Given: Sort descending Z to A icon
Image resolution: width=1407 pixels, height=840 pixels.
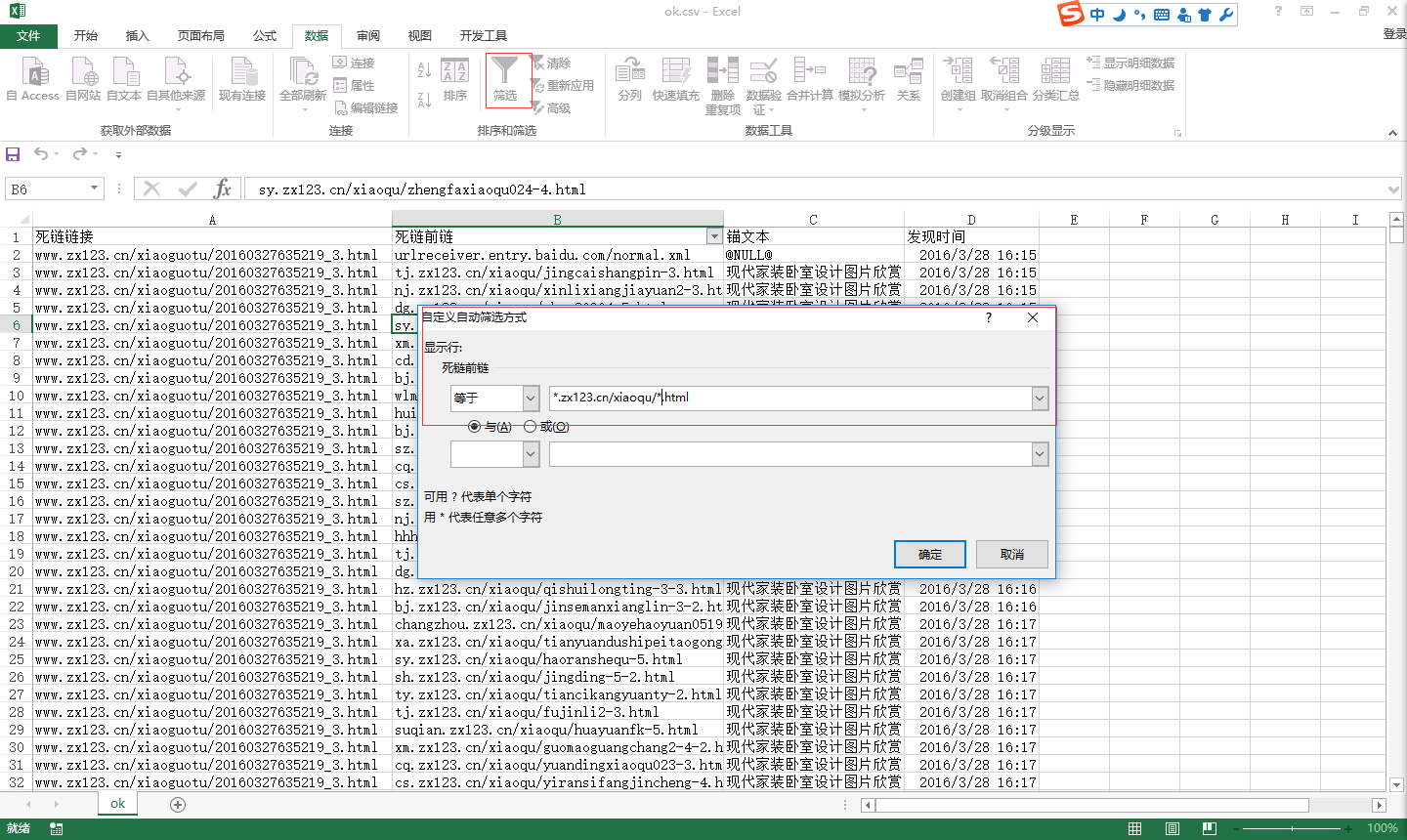Looking at the screenshot, I should 424,99.
